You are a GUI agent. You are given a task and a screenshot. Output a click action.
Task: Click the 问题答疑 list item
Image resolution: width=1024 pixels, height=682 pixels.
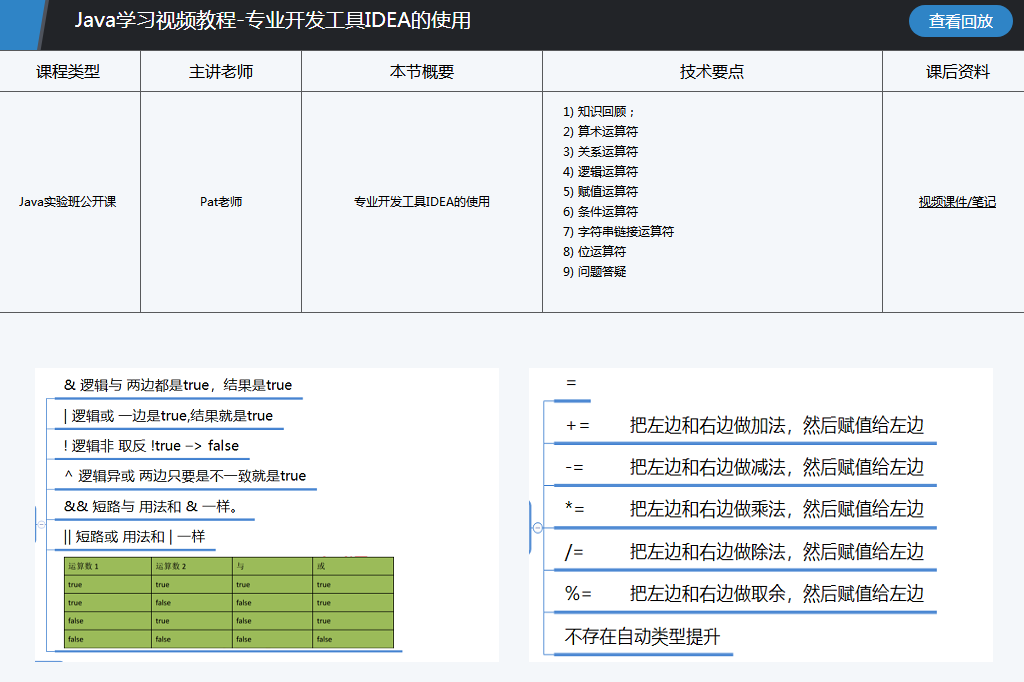(601, 272)
